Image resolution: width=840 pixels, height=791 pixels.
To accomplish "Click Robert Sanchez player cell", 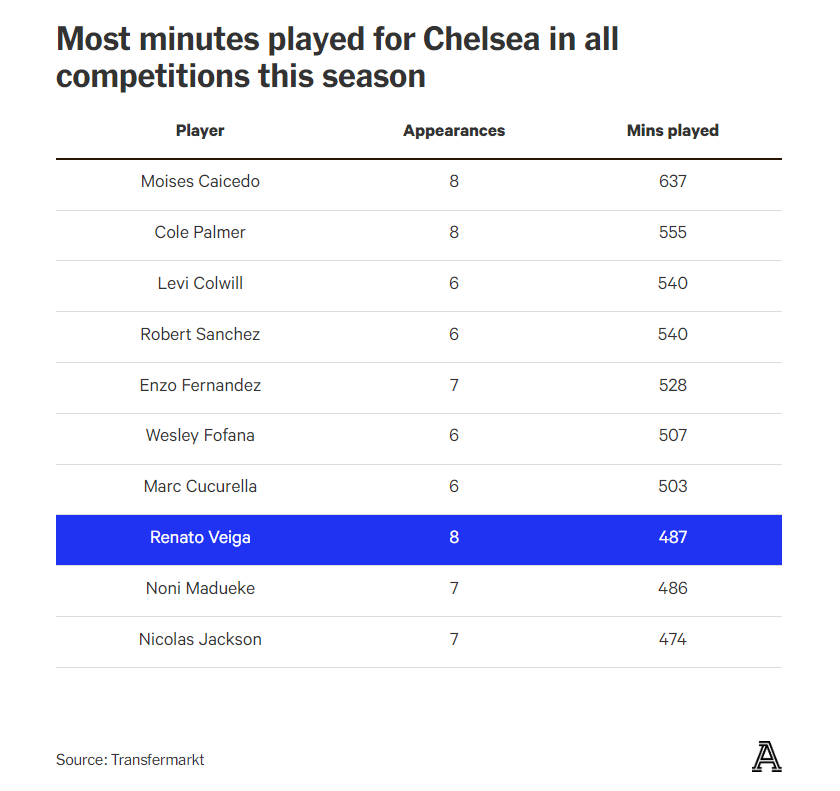I will tap(200, 334).
